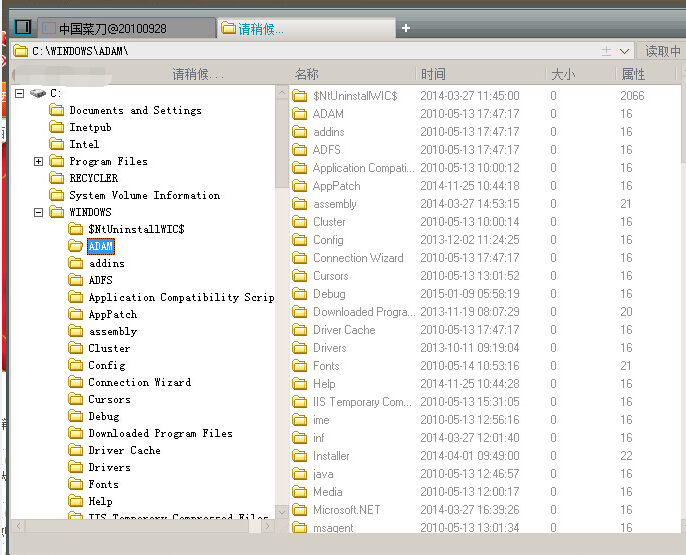The image size is (686, 555).
Task: Select the Inetpub folder in tree
Action: pos(90,127)
